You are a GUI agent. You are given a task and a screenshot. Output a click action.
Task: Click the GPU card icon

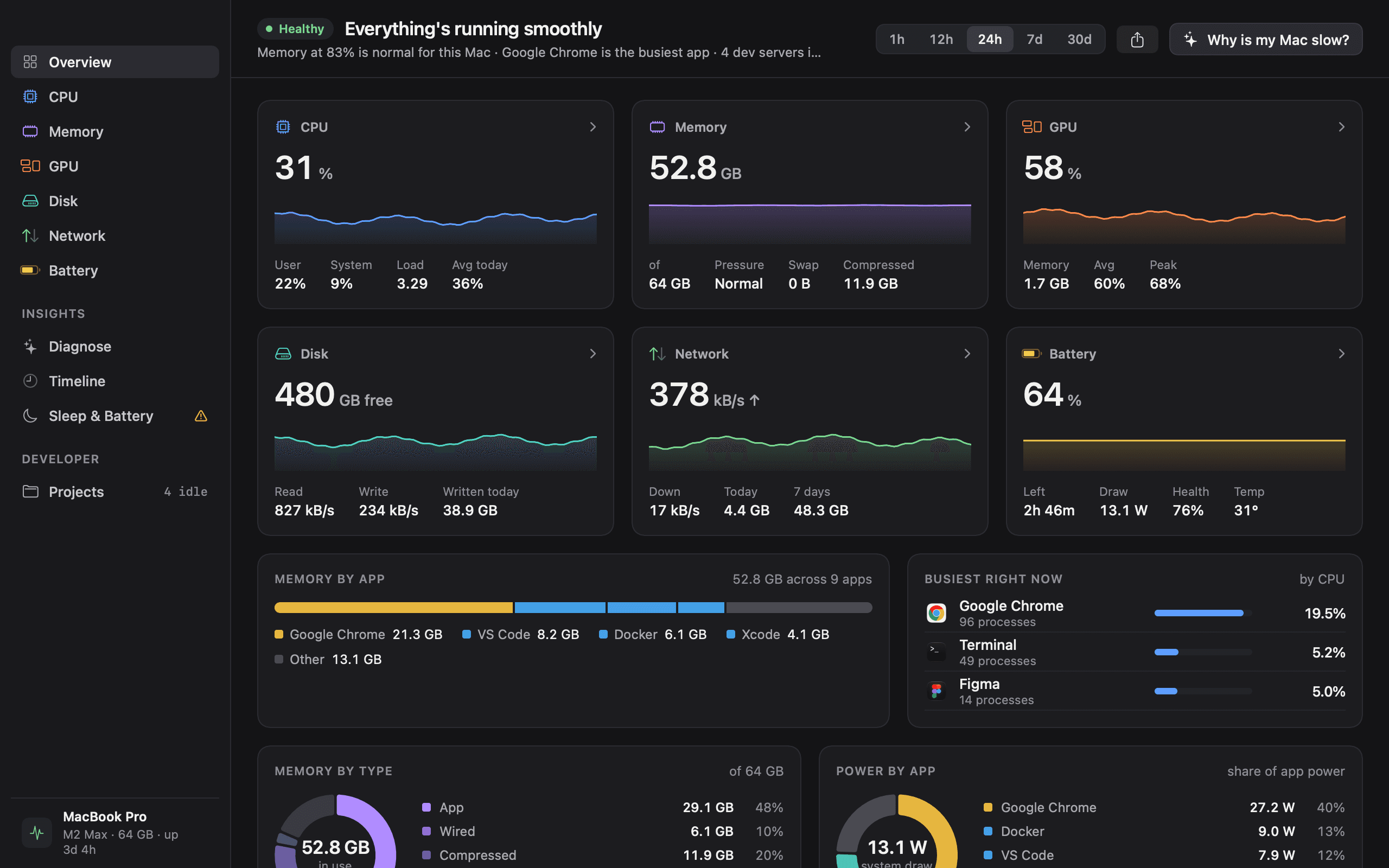pyautogui.click(x=1032, y=127)
